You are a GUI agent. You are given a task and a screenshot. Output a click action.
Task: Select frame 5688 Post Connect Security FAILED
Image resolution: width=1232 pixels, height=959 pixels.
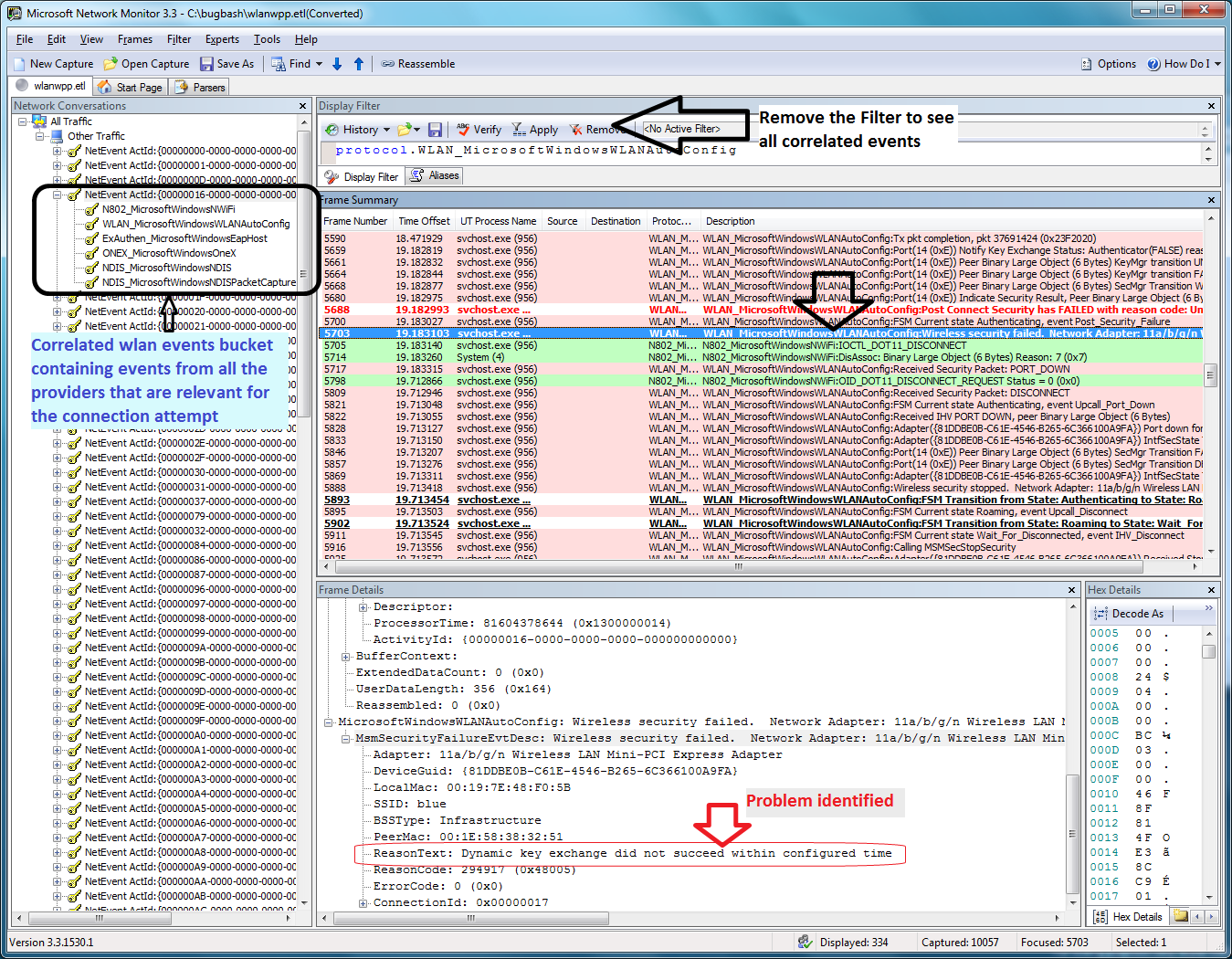(x=763, y=310)
